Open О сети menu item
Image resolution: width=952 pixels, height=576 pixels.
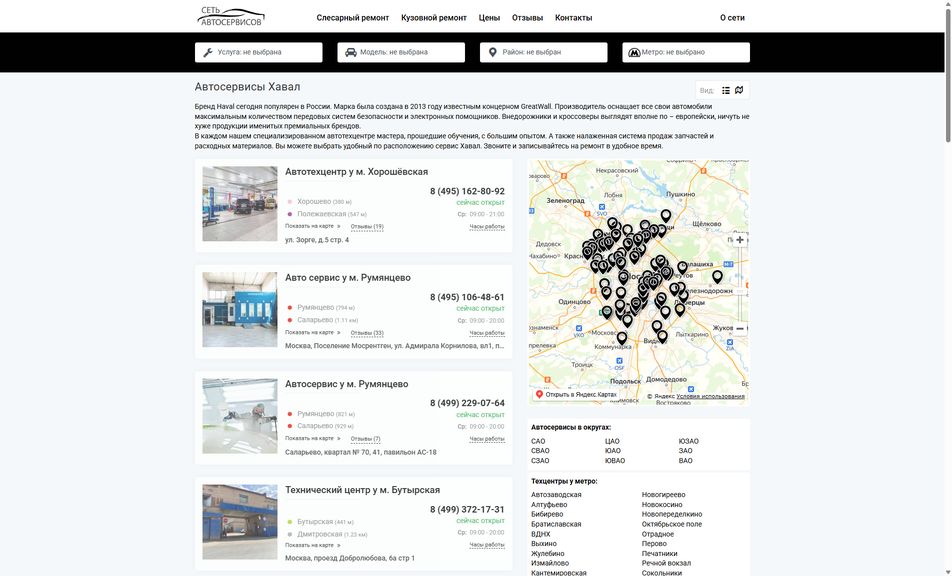click(x=732, y=18)
